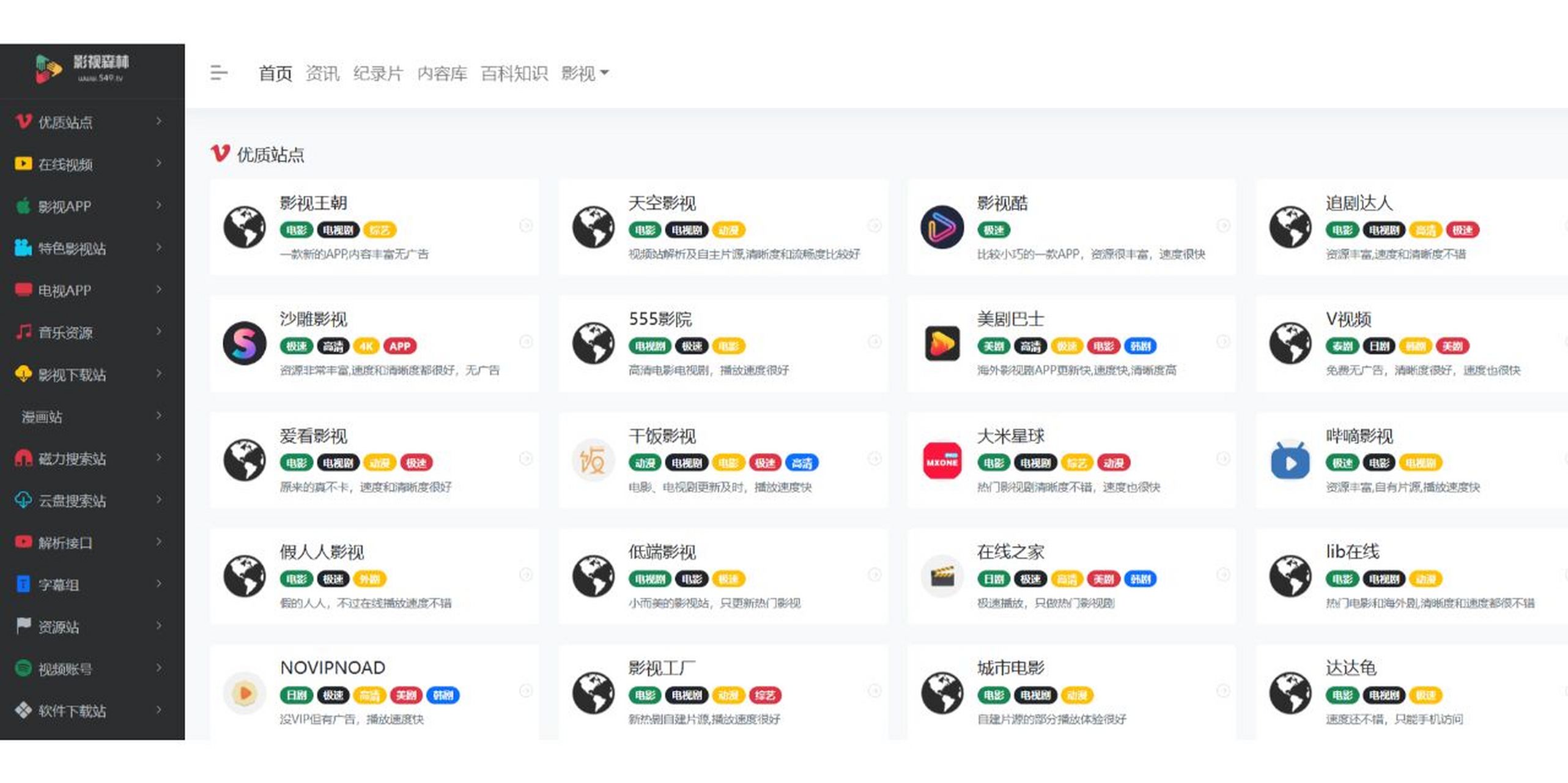
Task: Click the yellow download icon for 影视下载站
Action: pyautogui.click(x=23, y=374)
